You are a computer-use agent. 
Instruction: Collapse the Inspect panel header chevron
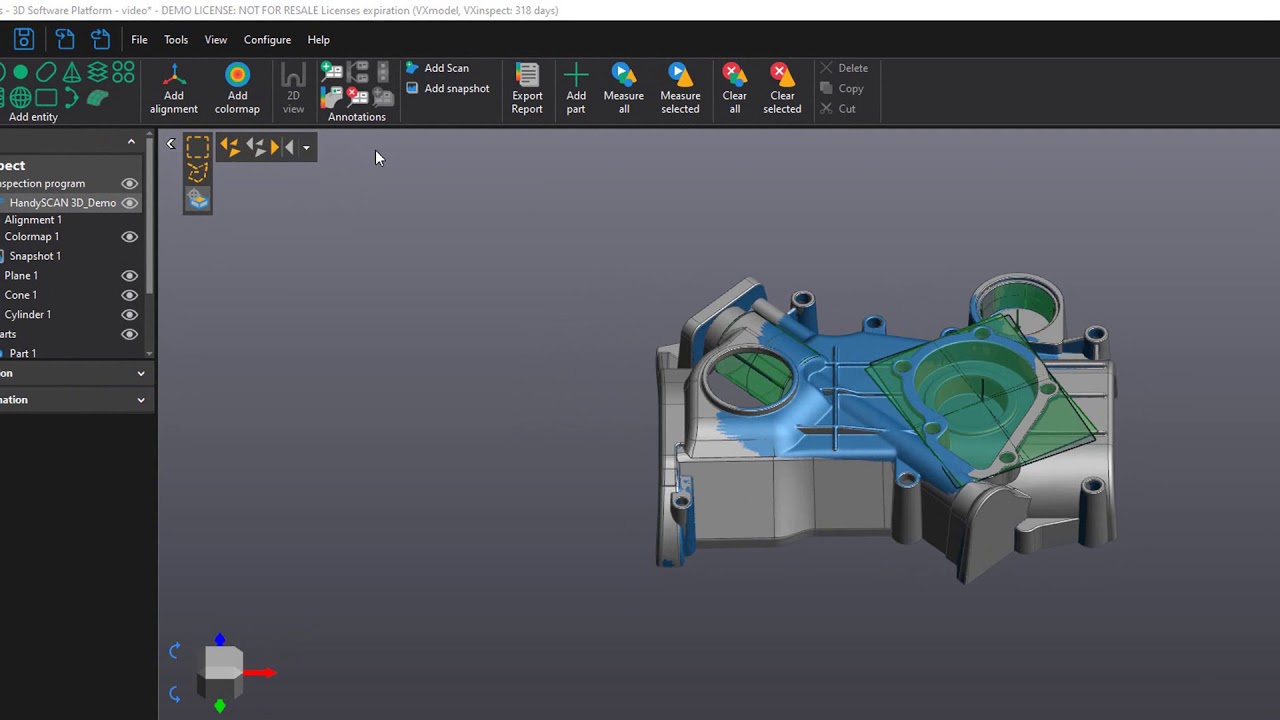(x=131, y=141)
